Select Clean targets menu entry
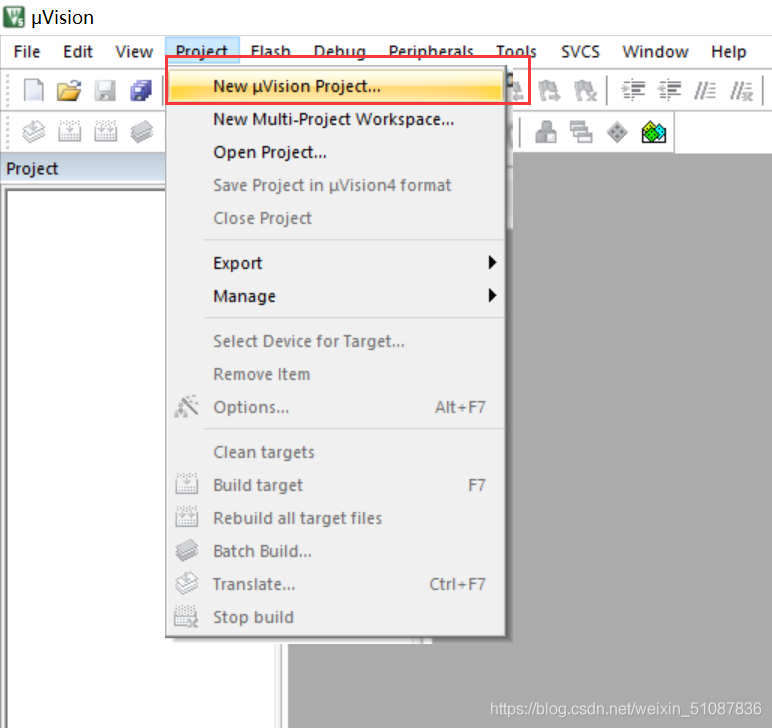The height and width of the screenshot is (728, 772). 335,452
